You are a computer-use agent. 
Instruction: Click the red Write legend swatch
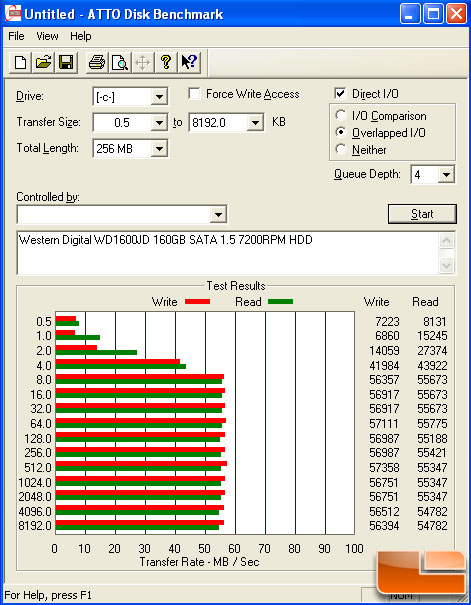tap(197, 302)
